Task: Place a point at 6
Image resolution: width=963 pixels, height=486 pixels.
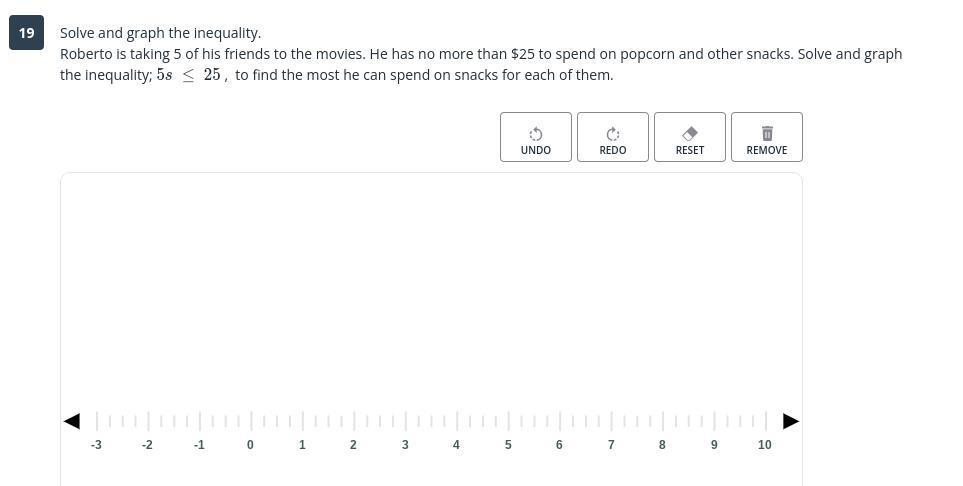Action: click(560, 421)
